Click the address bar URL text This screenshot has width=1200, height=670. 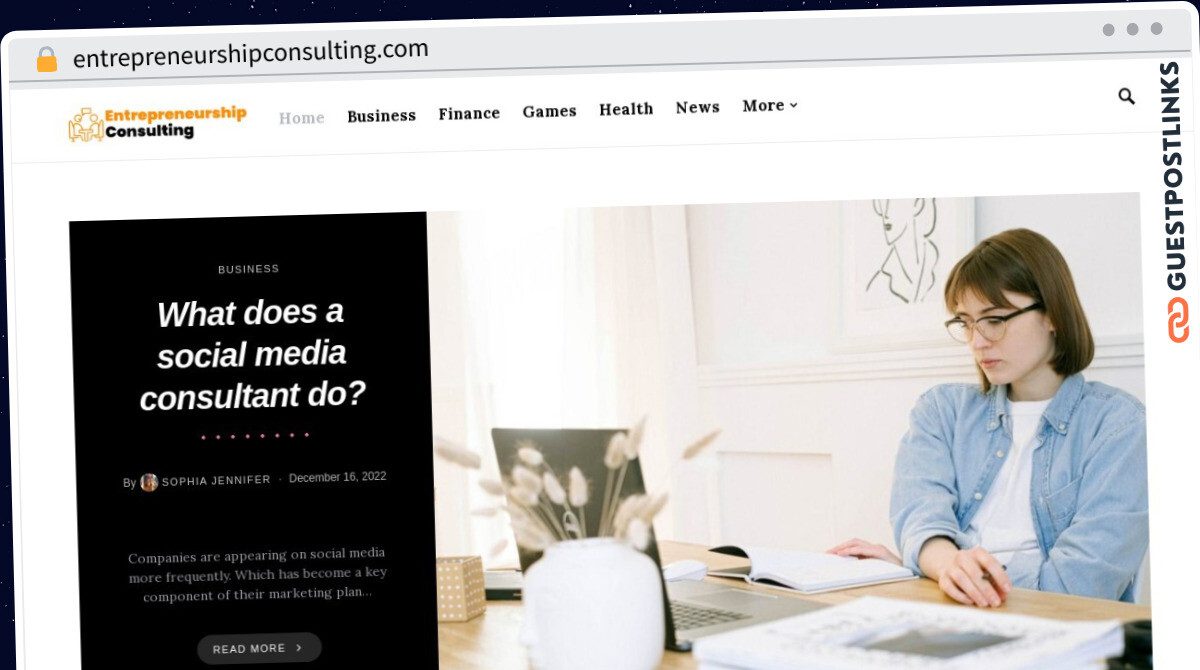(251, 53)
